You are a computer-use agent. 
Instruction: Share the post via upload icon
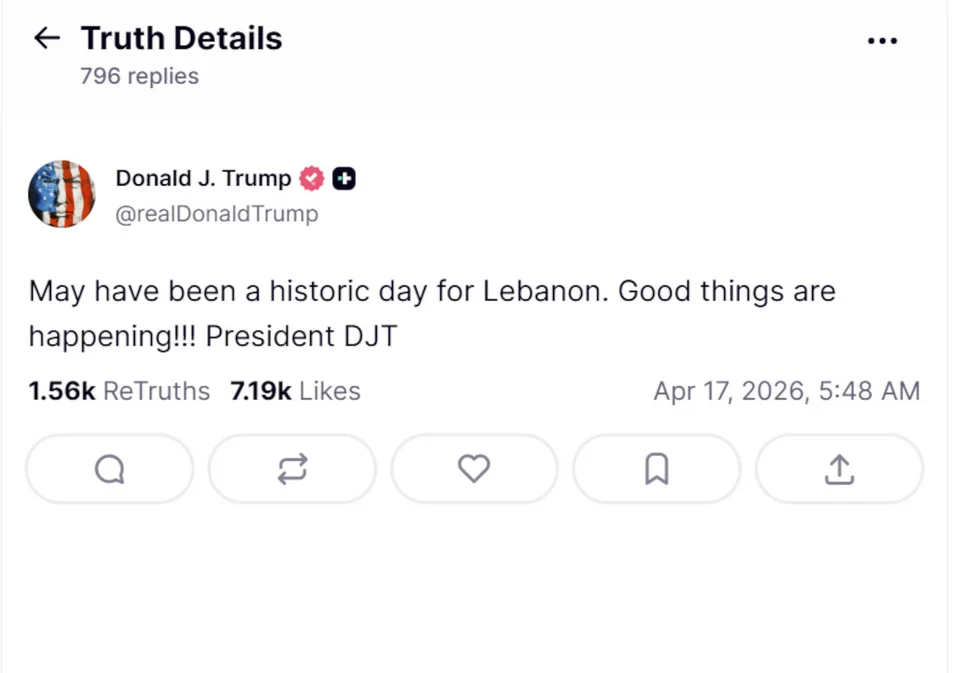(x=839, y=469)
